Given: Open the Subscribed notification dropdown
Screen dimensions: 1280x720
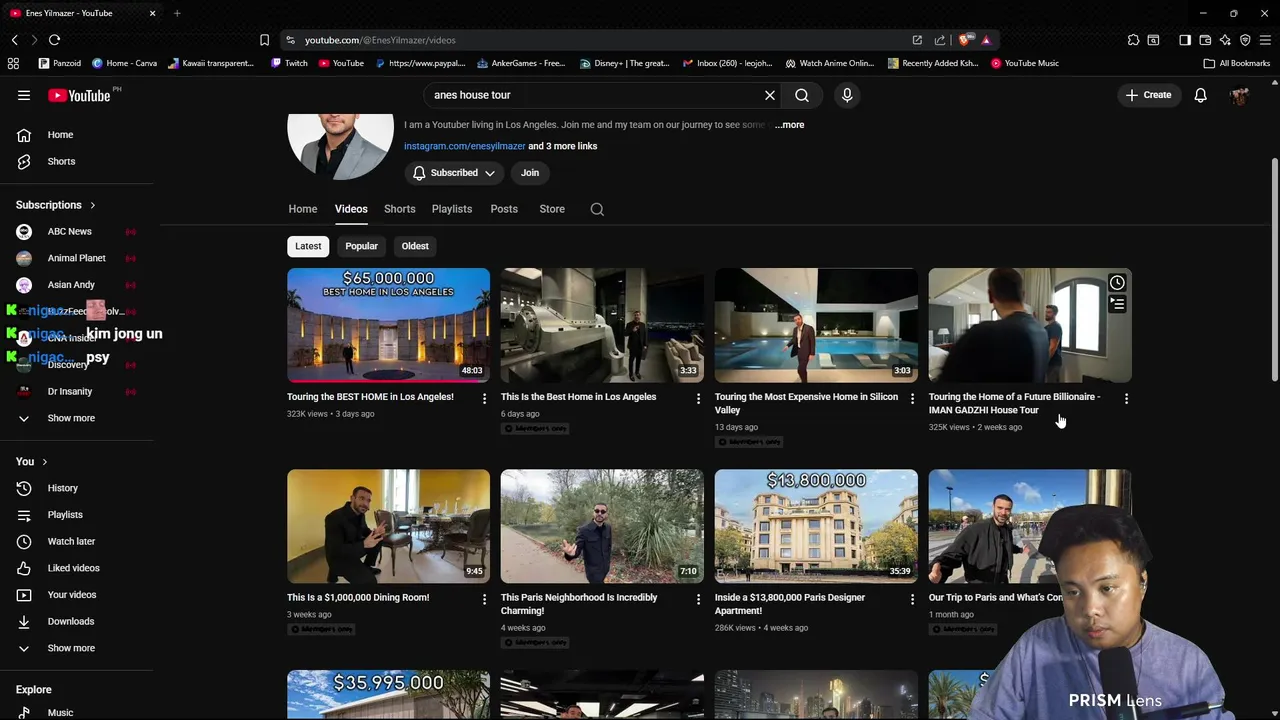Looking at the screenshot, I should tap(454, 173).
